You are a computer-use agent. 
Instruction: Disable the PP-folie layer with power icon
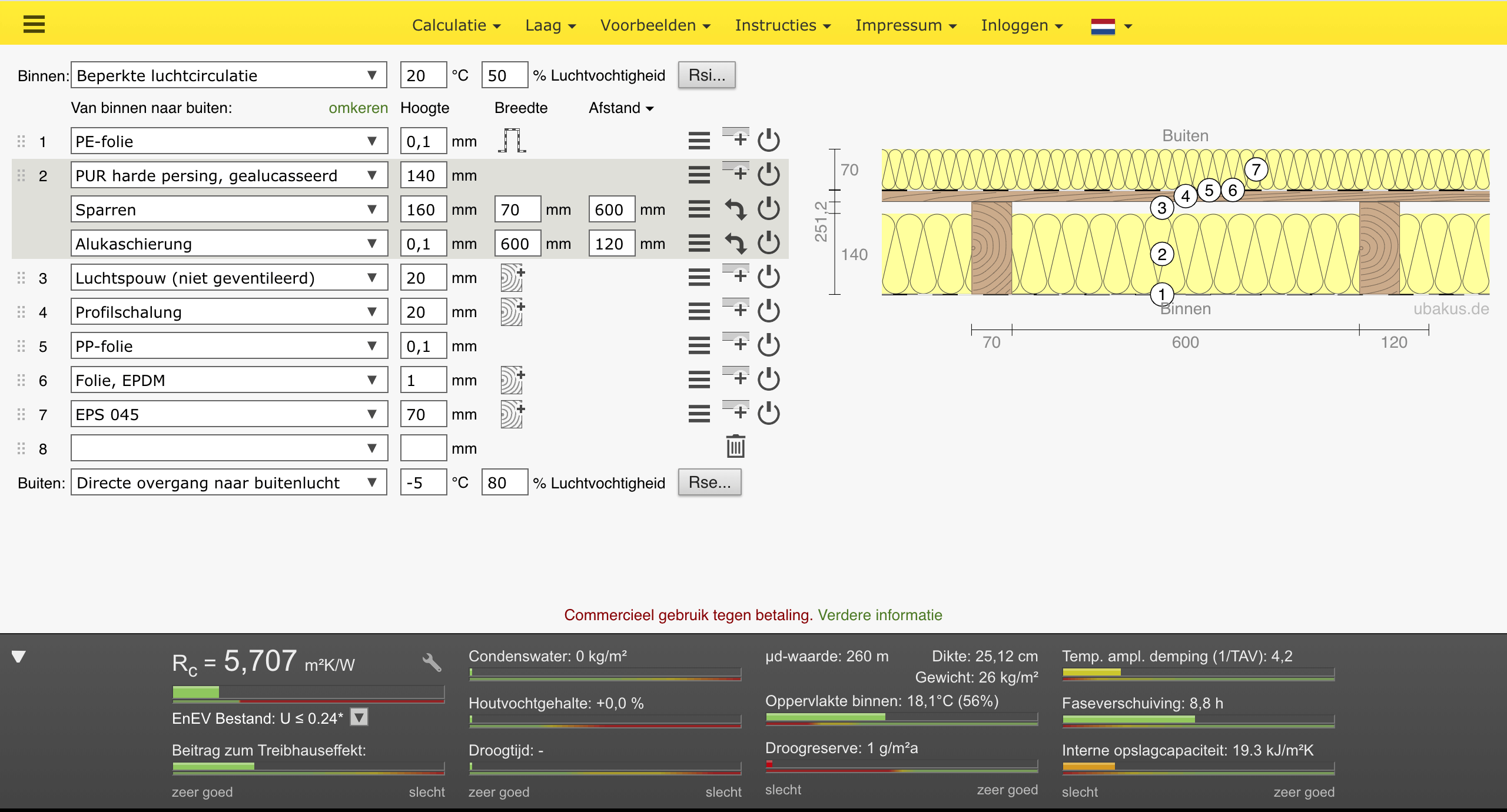pyautogui.click(x=768, y=345)
